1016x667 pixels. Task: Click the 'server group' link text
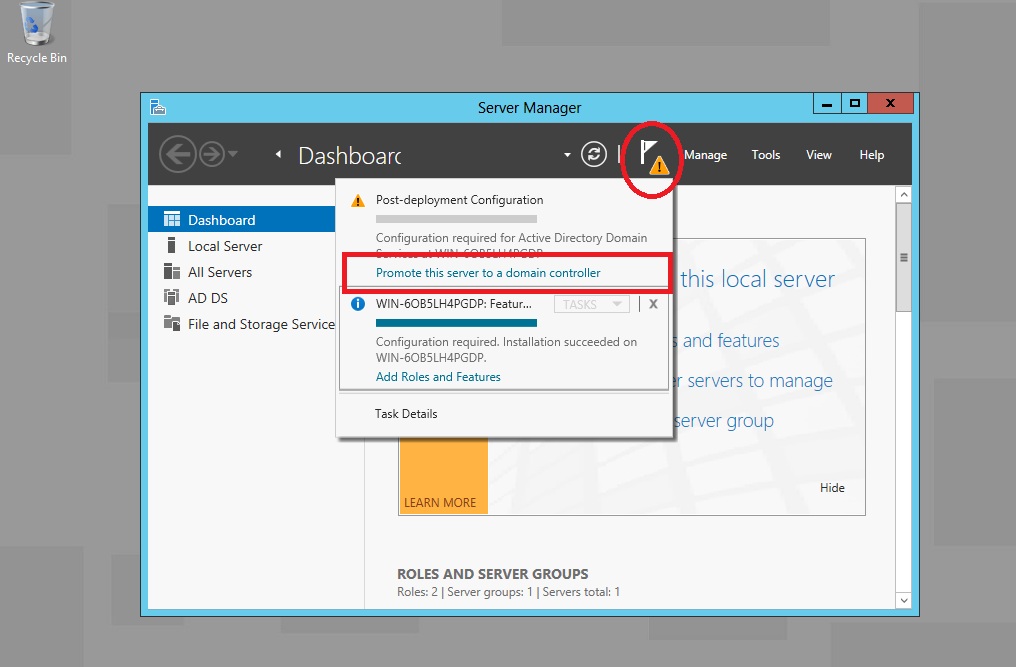724,421
